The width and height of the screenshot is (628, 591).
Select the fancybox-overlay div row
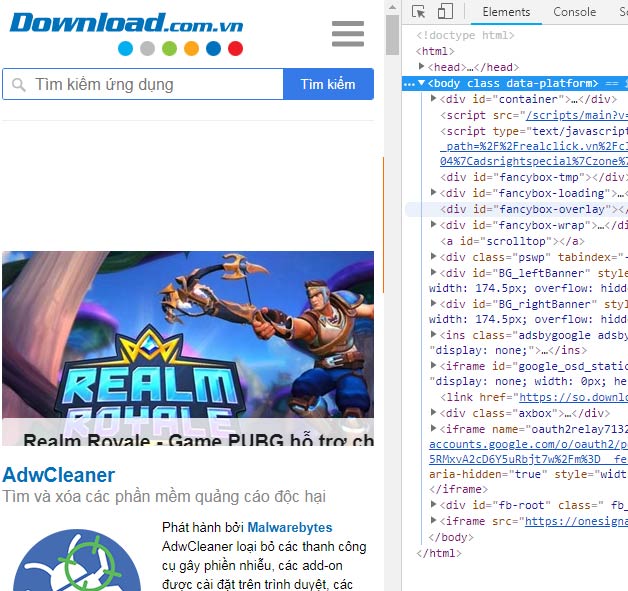(517, 209)
